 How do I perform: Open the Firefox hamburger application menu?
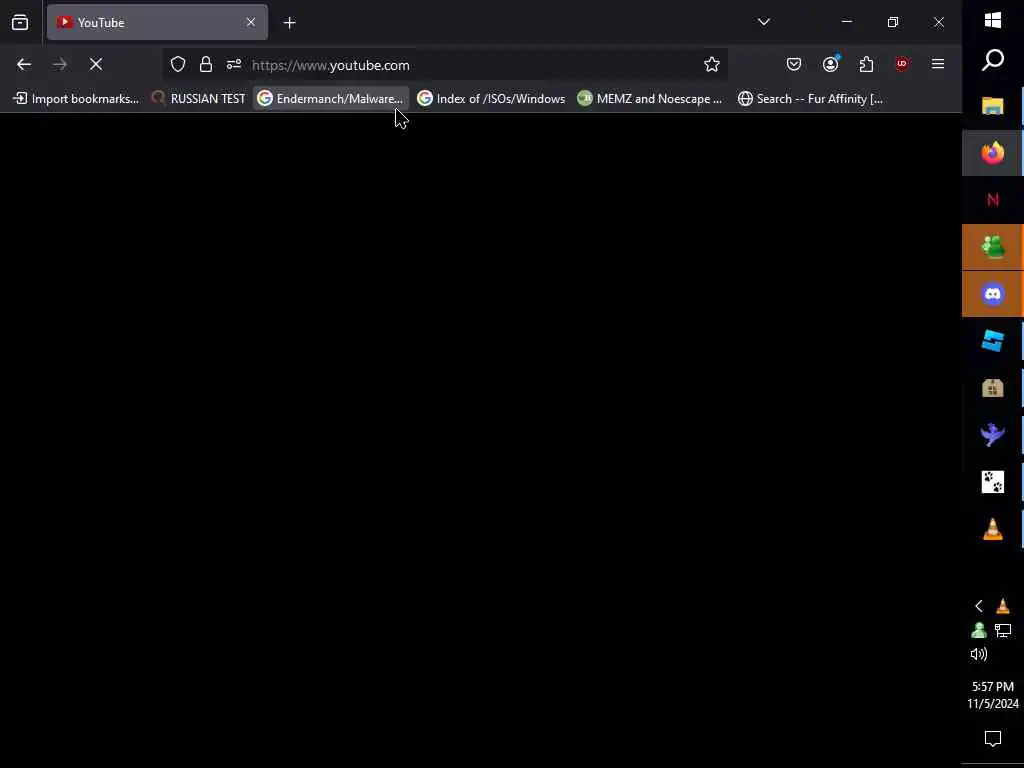click(x=938, y=64)
